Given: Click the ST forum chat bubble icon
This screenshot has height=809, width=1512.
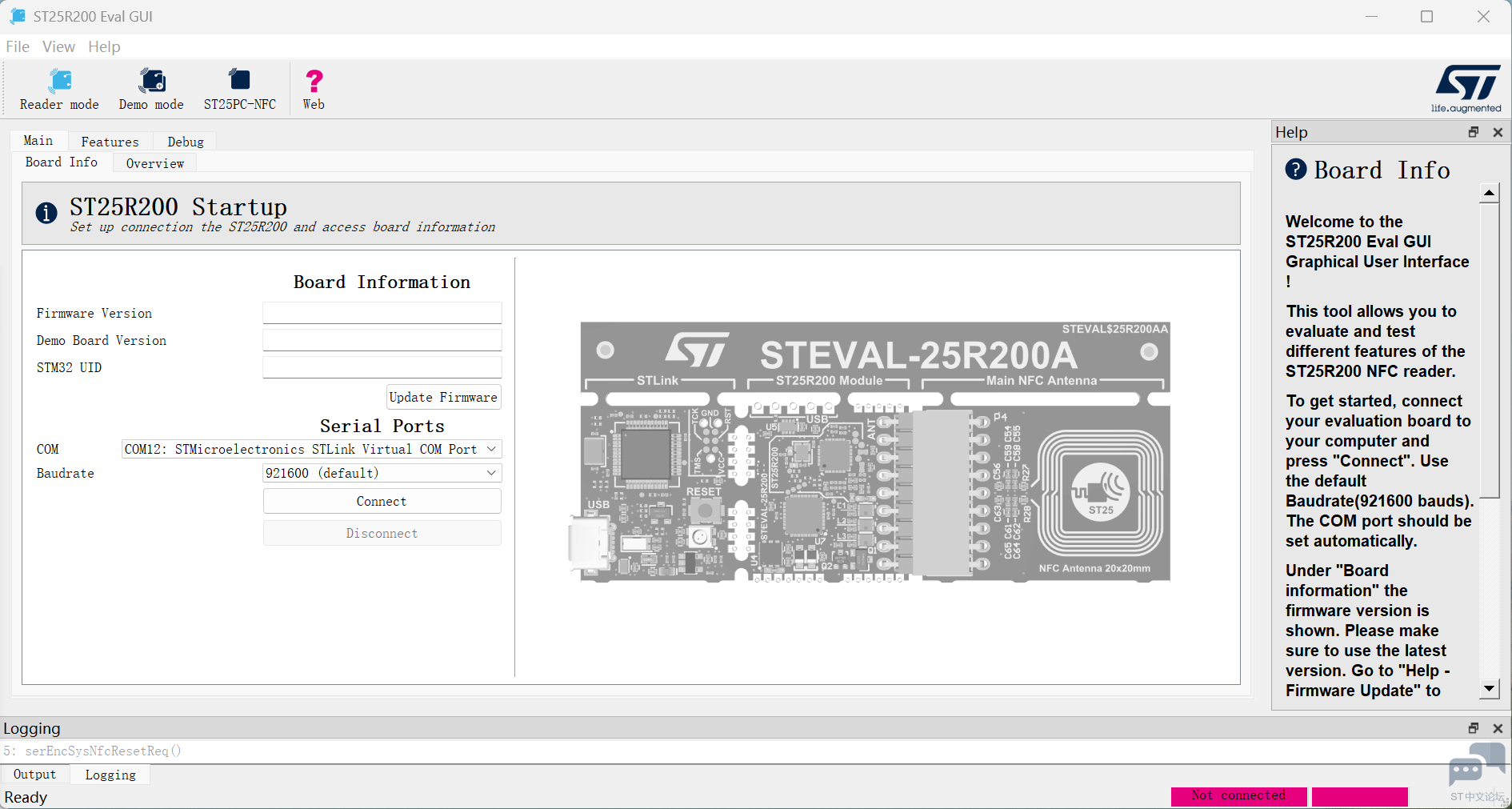Looking at the screenshot, I should click(x=1477, y=764).
